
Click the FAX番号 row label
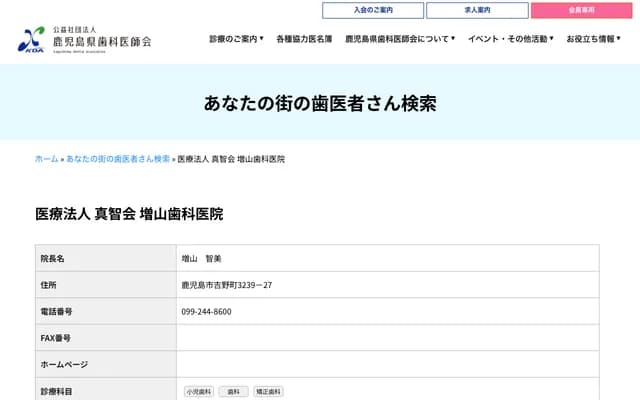click(56, 338)
